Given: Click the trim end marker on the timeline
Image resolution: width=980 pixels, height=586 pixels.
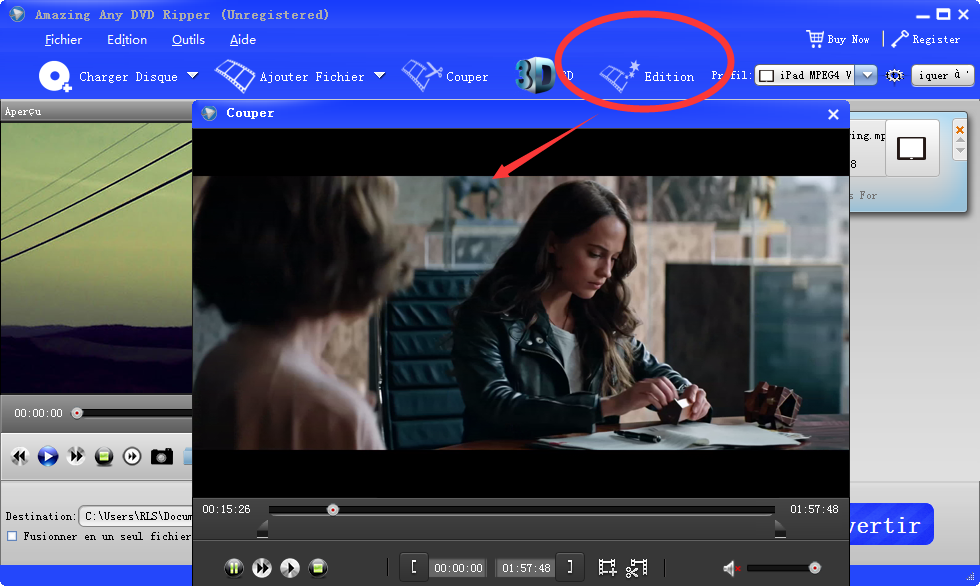Looking at the screenshot, I should pos(780,530).
